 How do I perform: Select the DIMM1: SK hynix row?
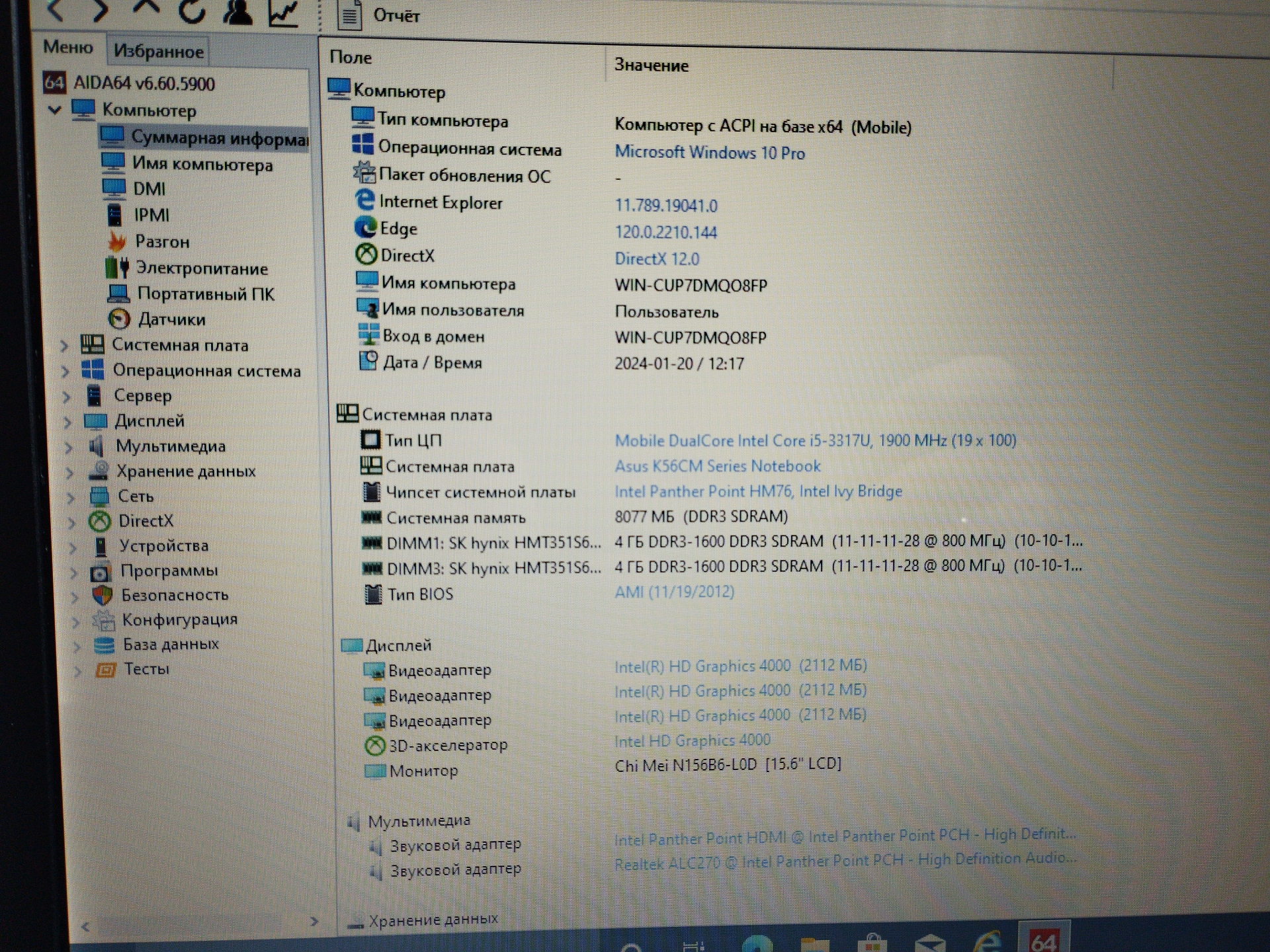[722, 542]
